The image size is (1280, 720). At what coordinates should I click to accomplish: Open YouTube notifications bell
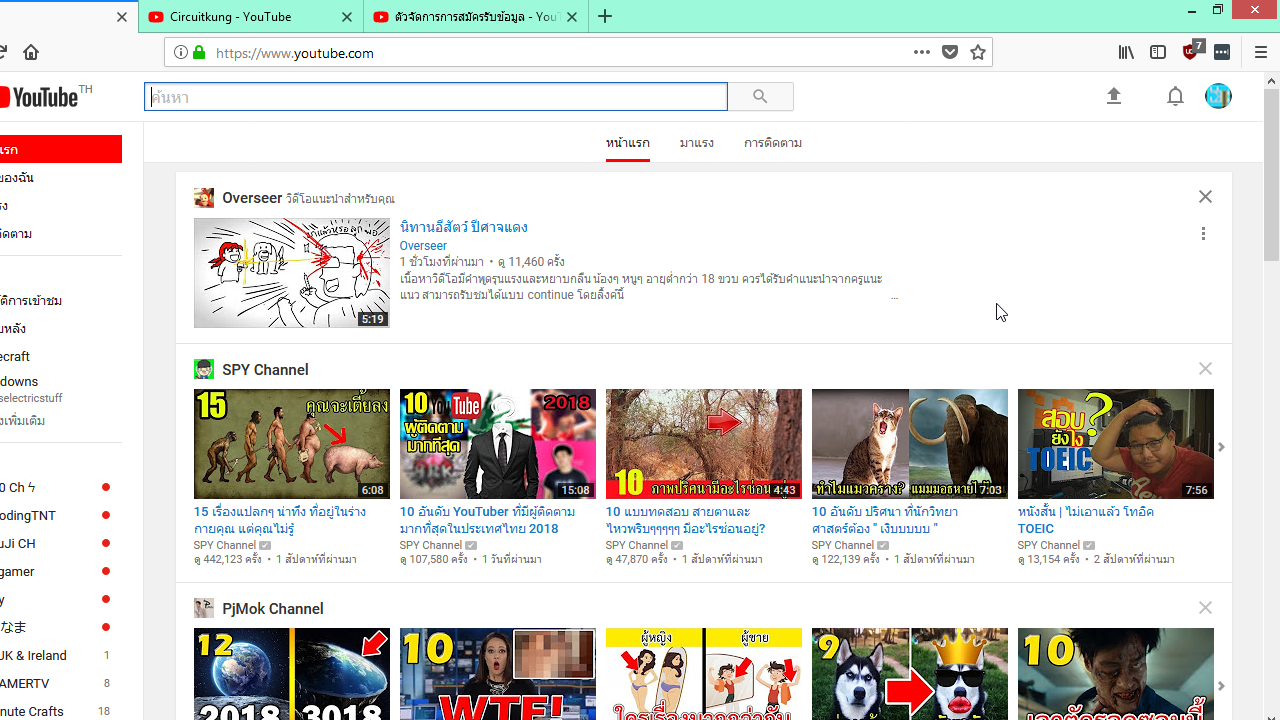click(1175, 96)
